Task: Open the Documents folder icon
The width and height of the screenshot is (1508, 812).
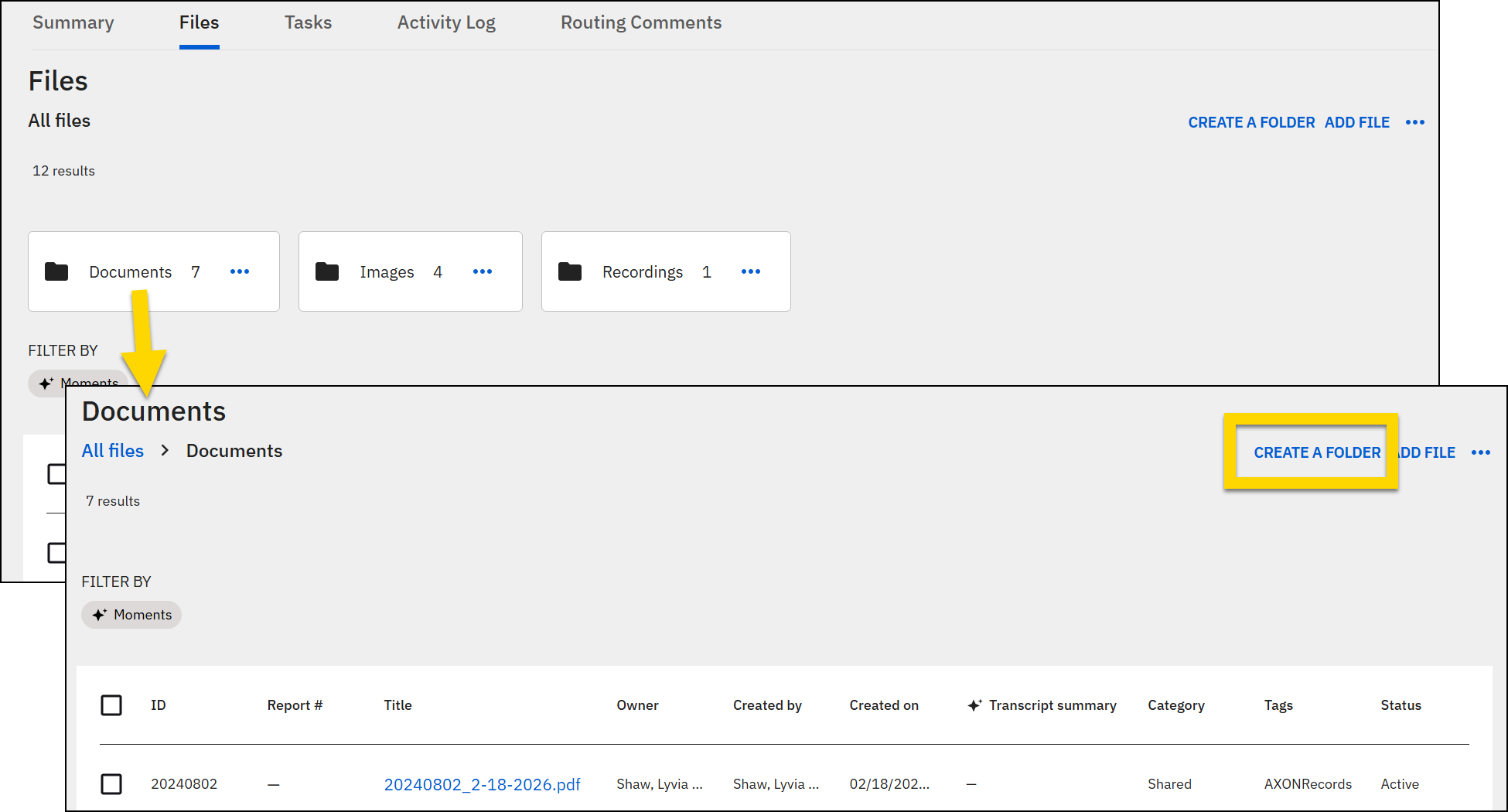Action: (56, 271)
